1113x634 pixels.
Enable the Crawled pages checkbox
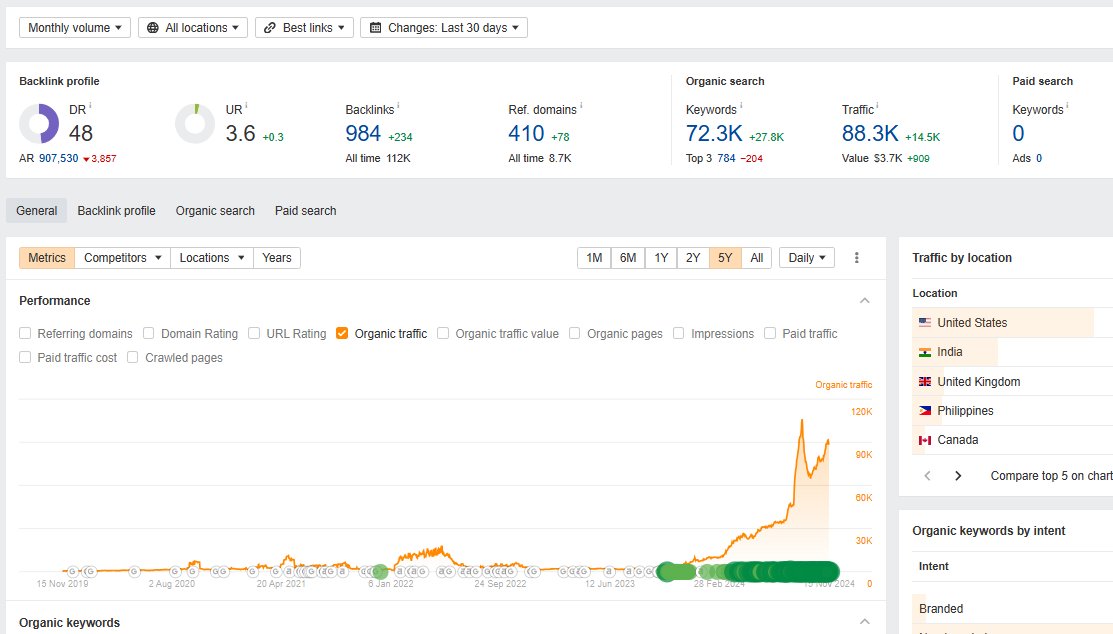coord(132,357)
